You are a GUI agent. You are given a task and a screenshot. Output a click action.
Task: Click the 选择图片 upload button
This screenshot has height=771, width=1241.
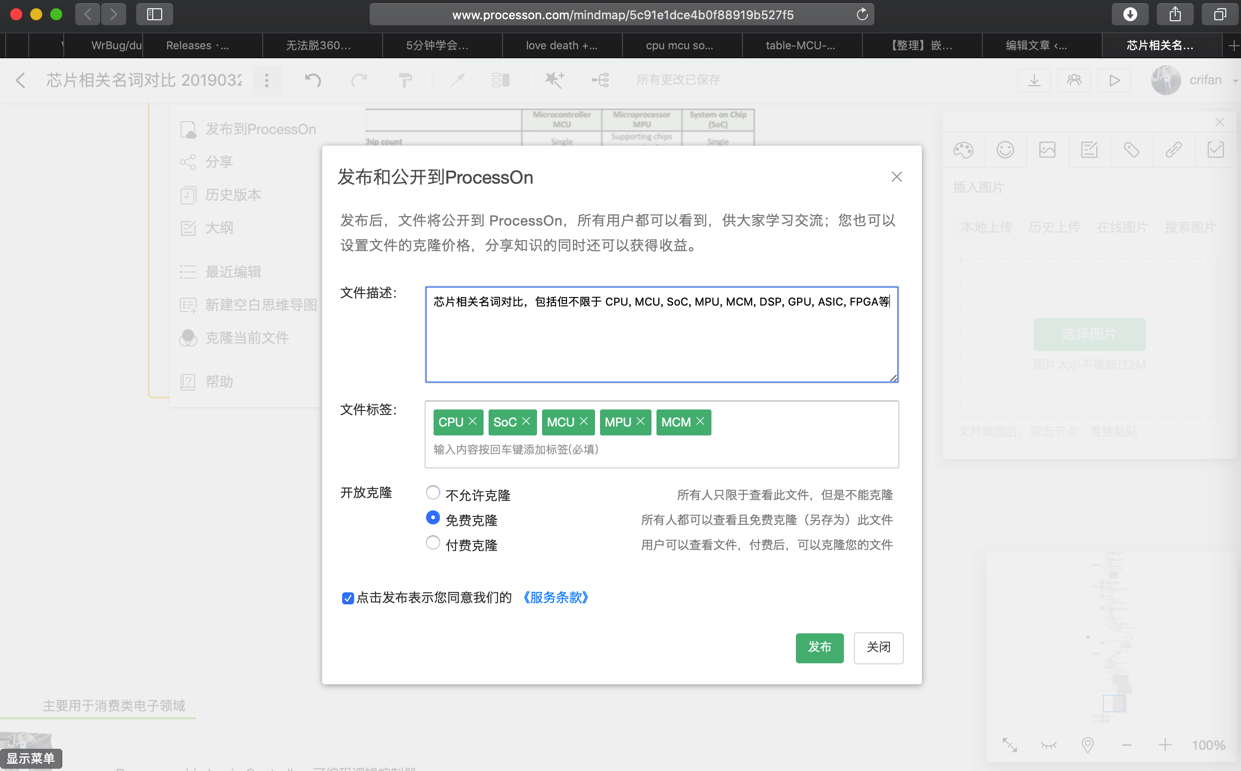pos(1089,335)
